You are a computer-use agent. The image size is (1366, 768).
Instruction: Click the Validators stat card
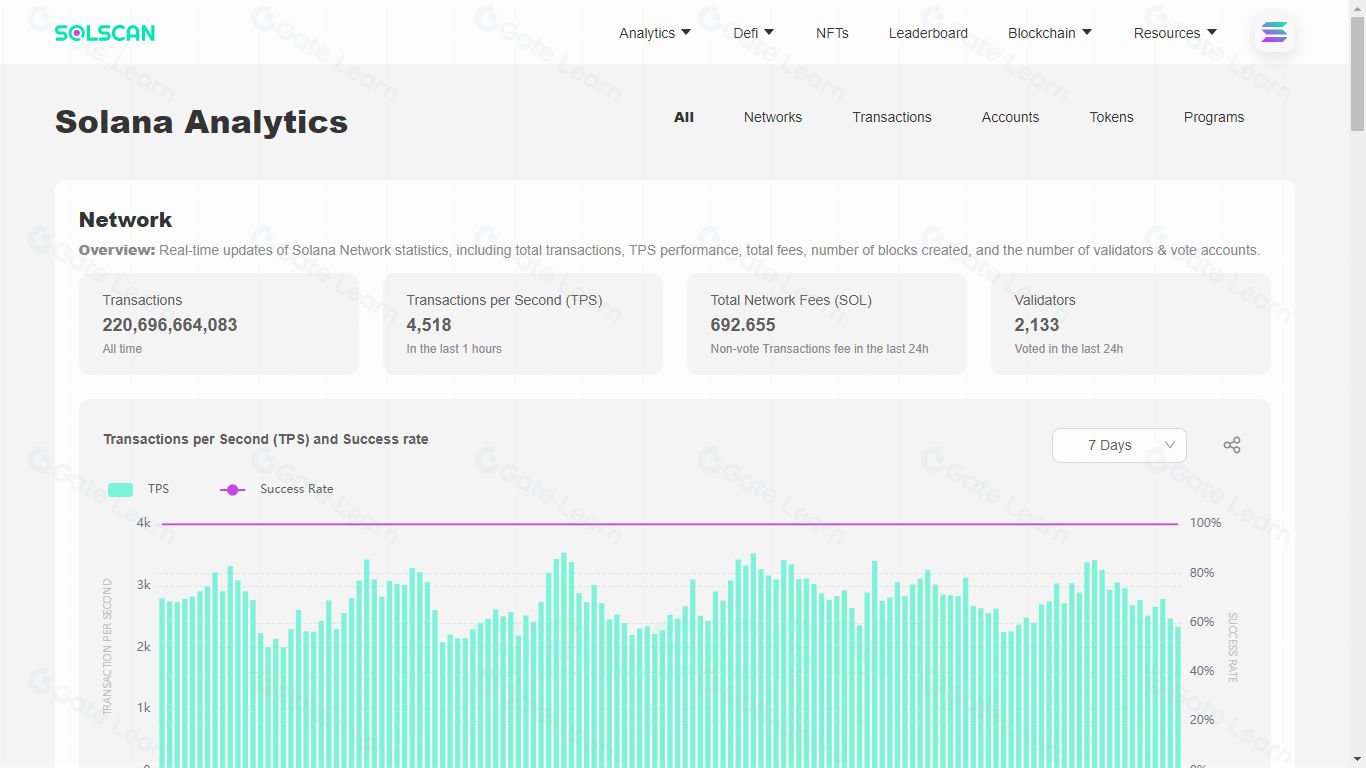1130,324
